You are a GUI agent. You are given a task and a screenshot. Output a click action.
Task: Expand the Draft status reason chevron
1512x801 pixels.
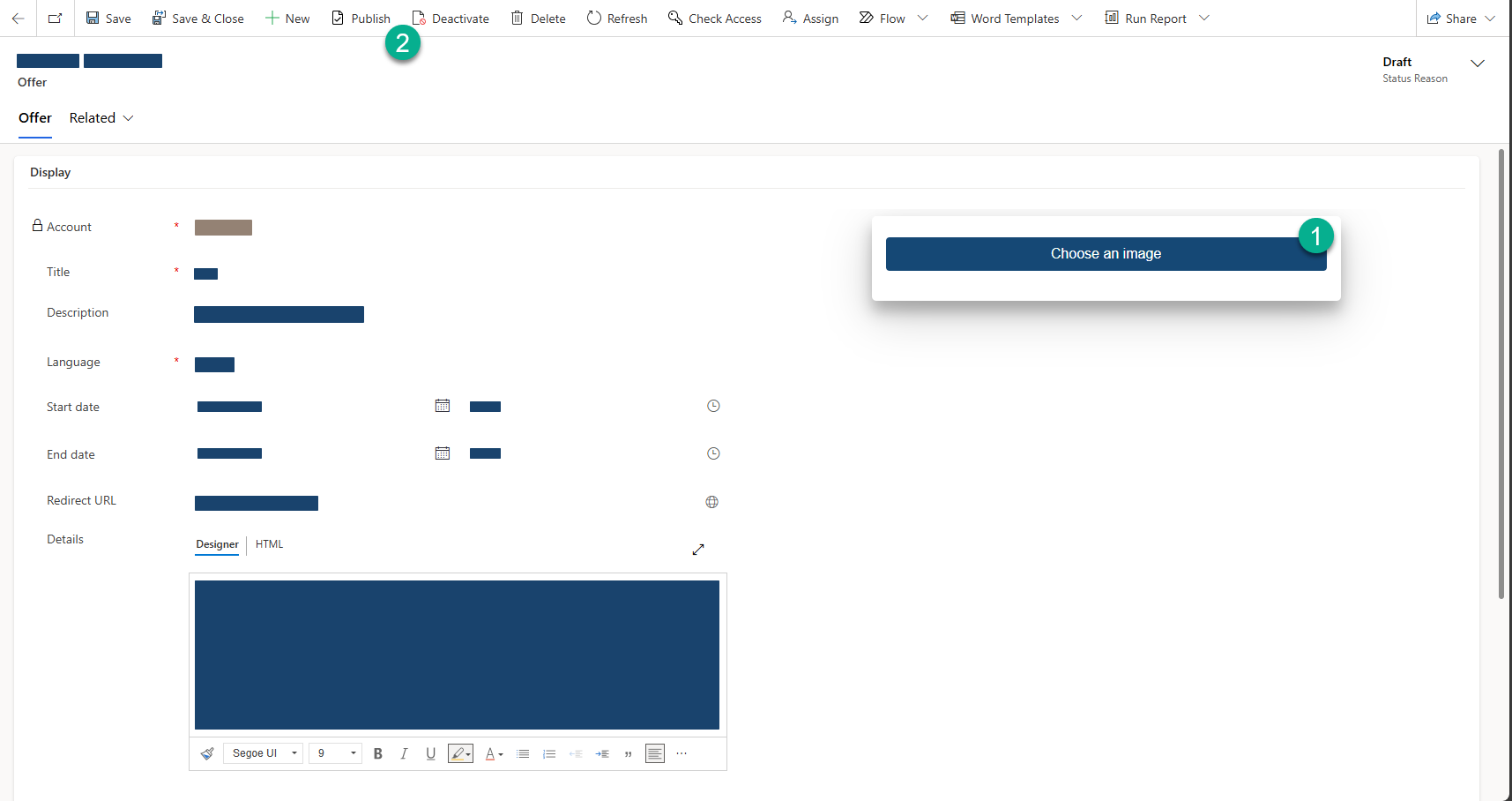coord(1478,64)
